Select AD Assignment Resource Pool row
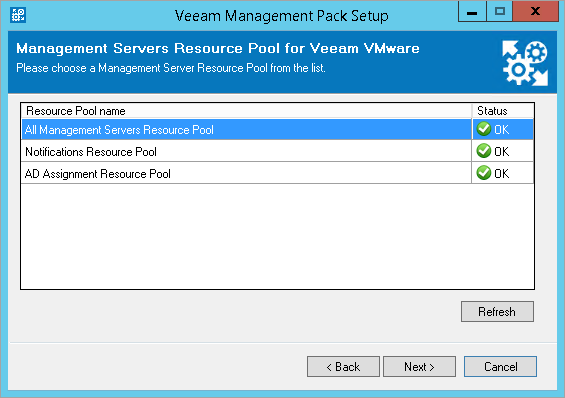 [277, 173]
